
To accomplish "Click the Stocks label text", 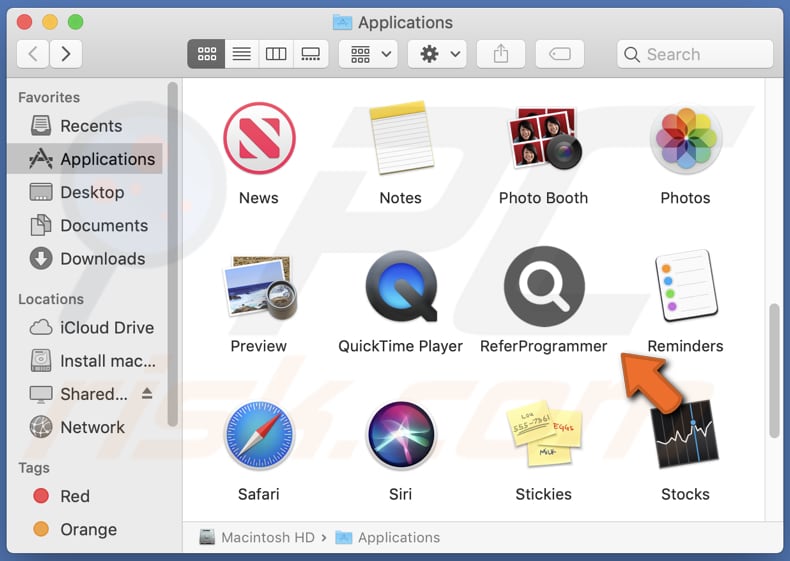I will 685,494.
